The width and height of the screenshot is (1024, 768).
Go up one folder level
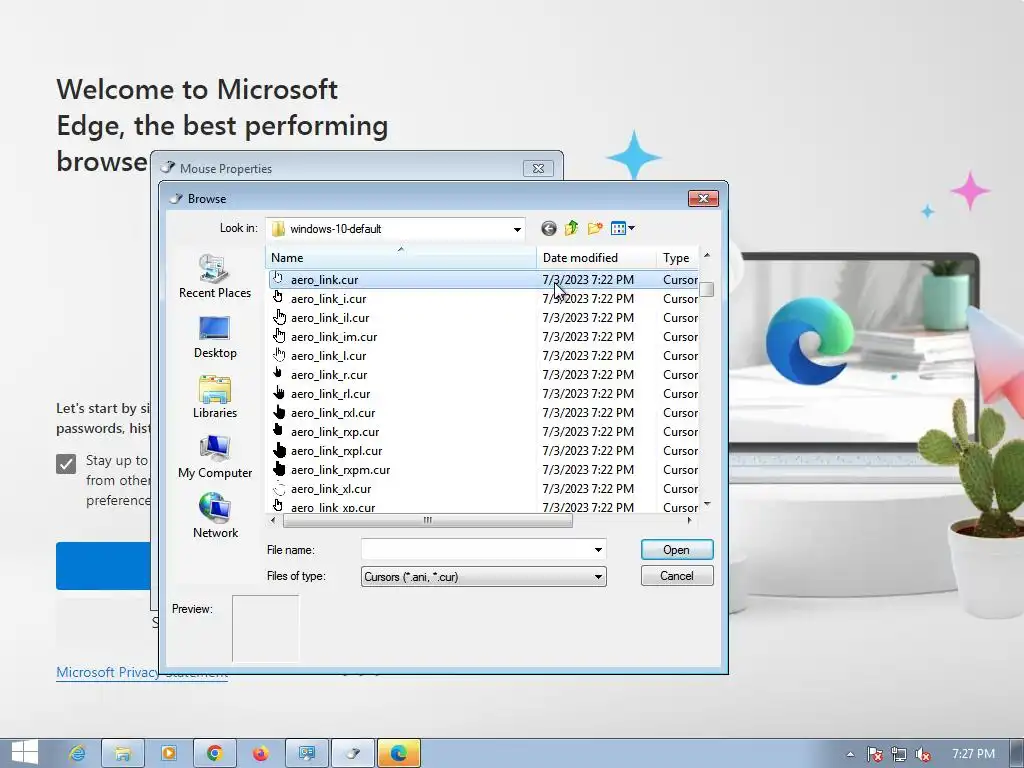click(x=571, y=228)
